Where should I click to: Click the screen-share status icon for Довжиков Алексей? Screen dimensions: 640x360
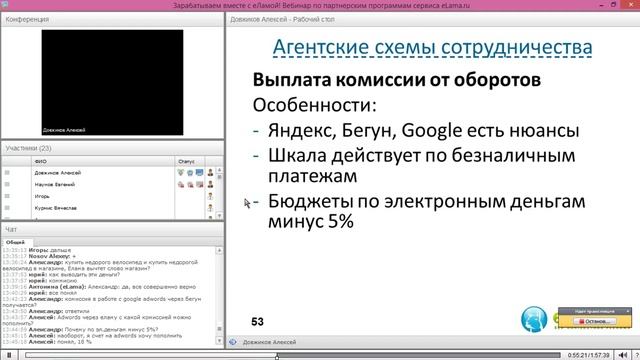[199, 173]
